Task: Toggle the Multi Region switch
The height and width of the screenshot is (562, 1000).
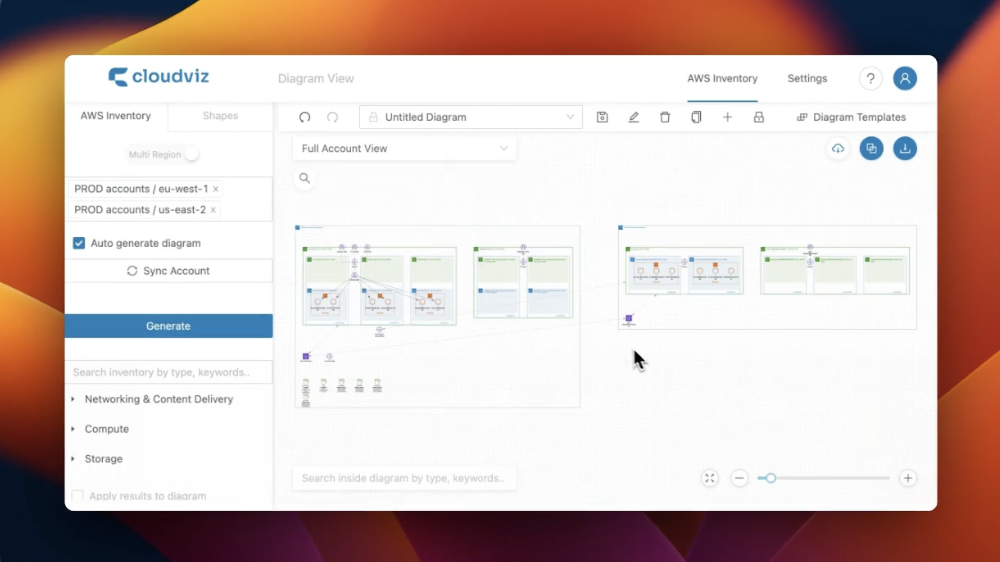Action: pyautogui.click(x=191, y=154)
